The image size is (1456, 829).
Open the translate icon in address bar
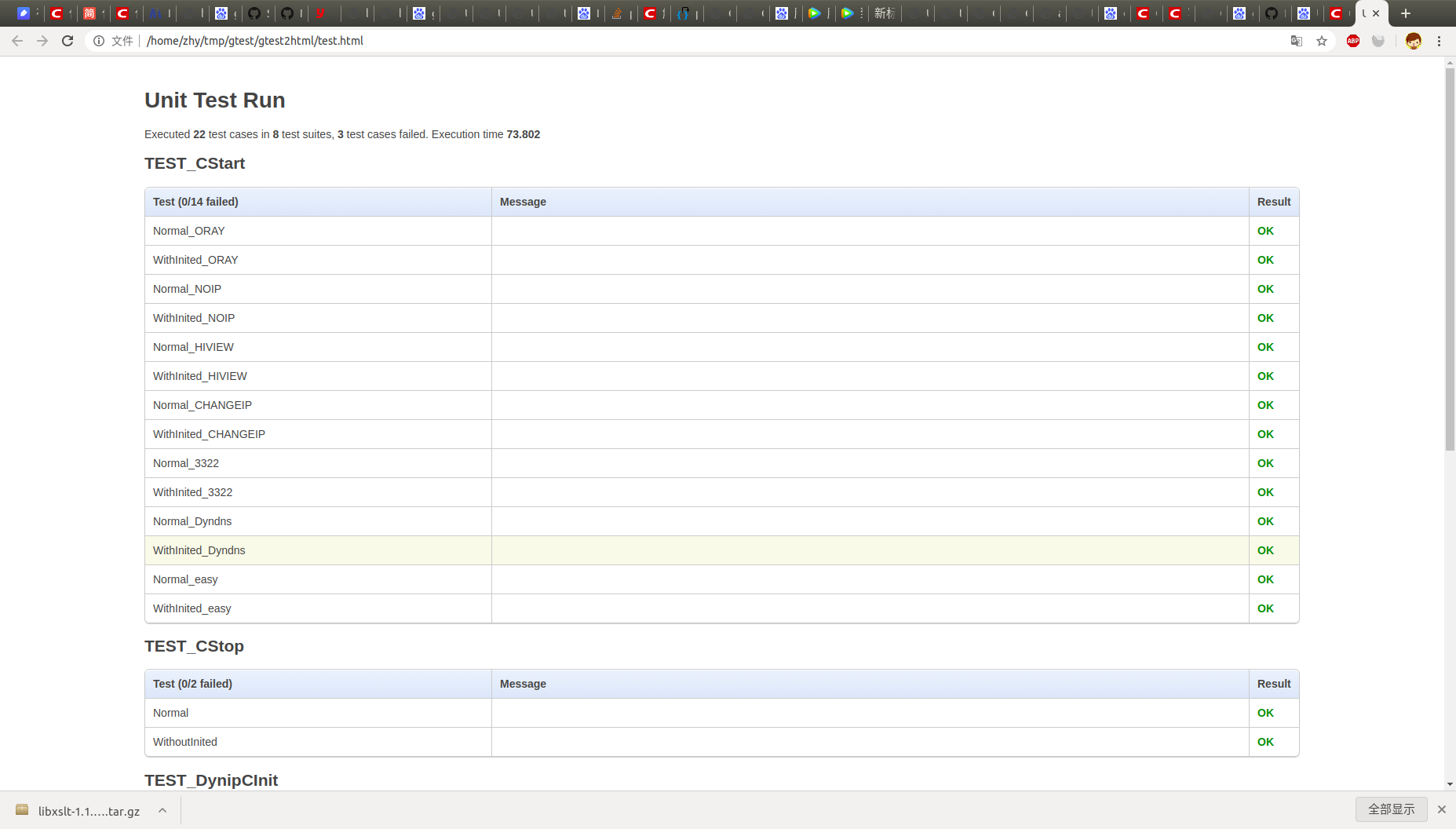[x=1296, y=41]
